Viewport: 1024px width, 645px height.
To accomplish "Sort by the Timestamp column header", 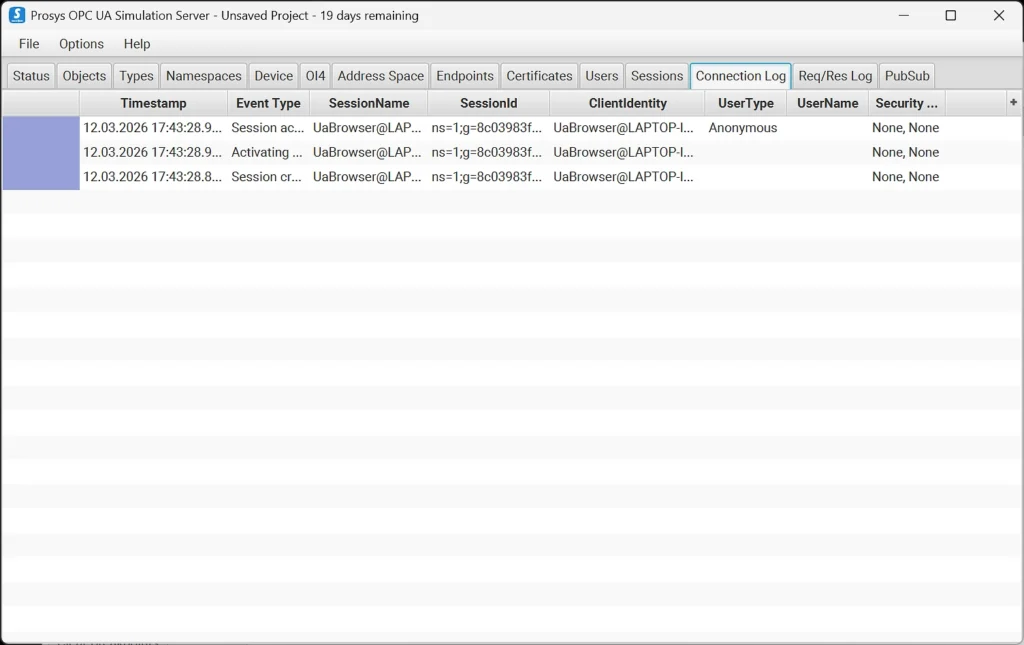I will click(x=153, y=103).
